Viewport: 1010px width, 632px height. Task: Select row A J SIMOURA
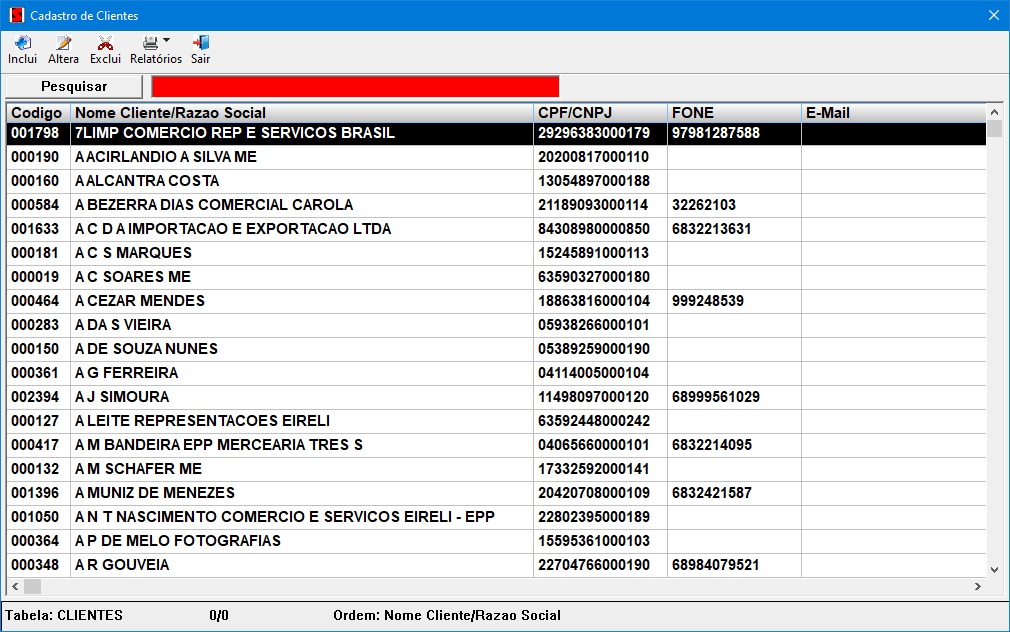(x=496, y=397)
